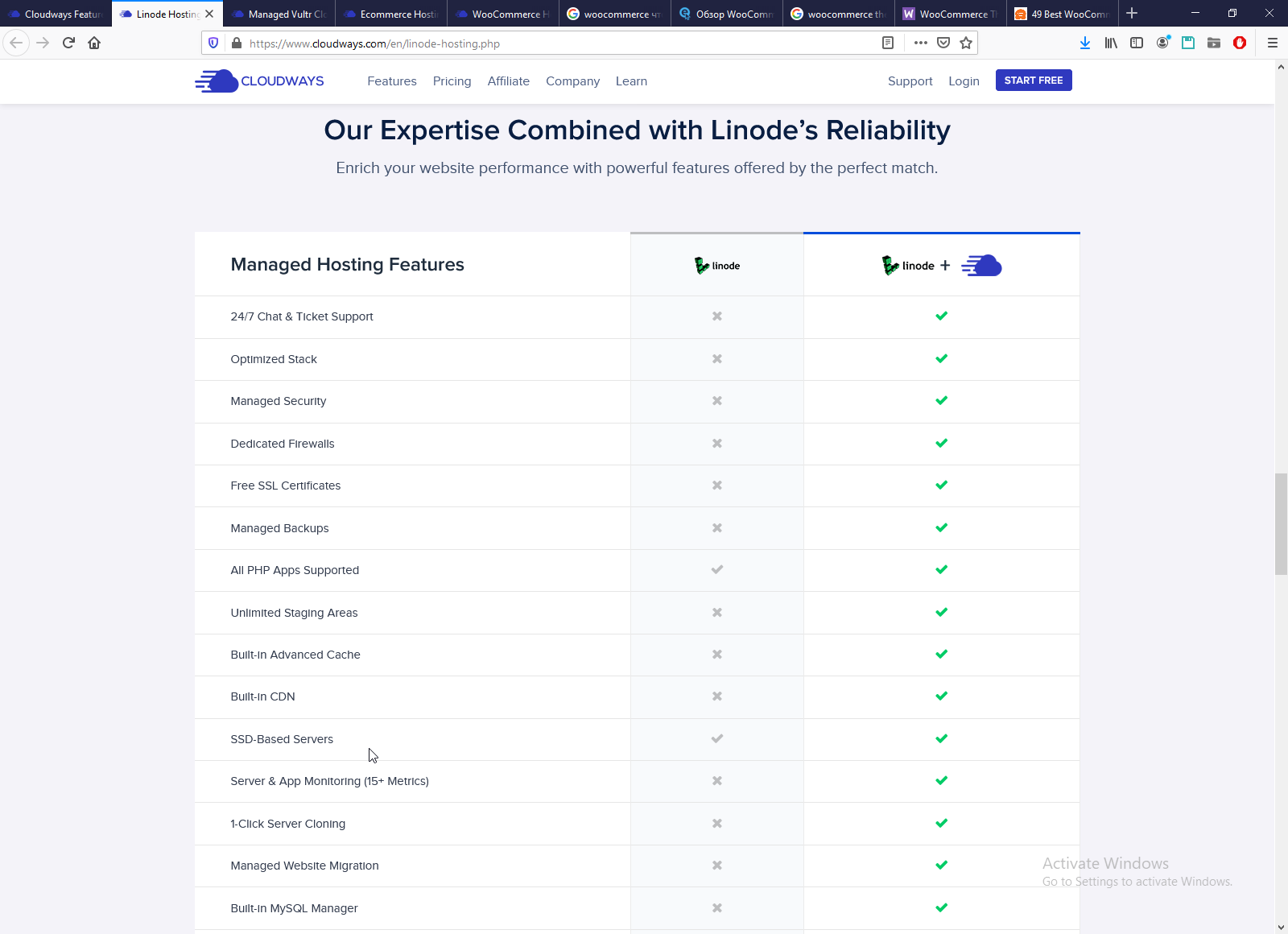
Task: Open the Login link
Action: (x=964, y=81)
